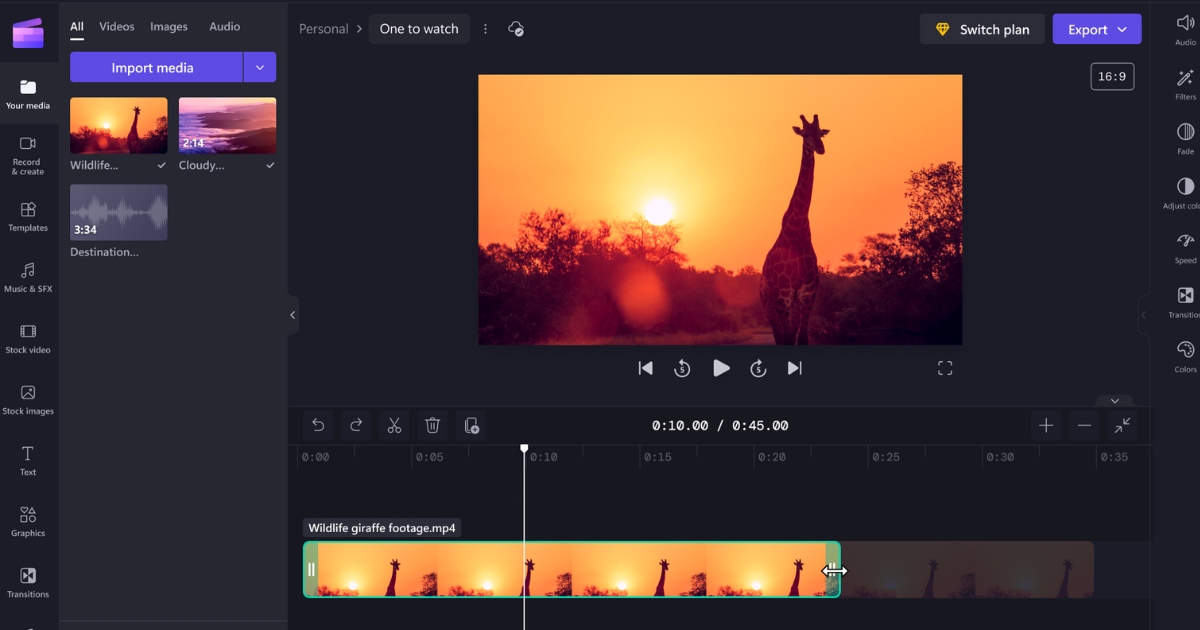This screenshot has height=630, width=1200.
Task: Switch to the Audio tab
Action: click(224, 26)
